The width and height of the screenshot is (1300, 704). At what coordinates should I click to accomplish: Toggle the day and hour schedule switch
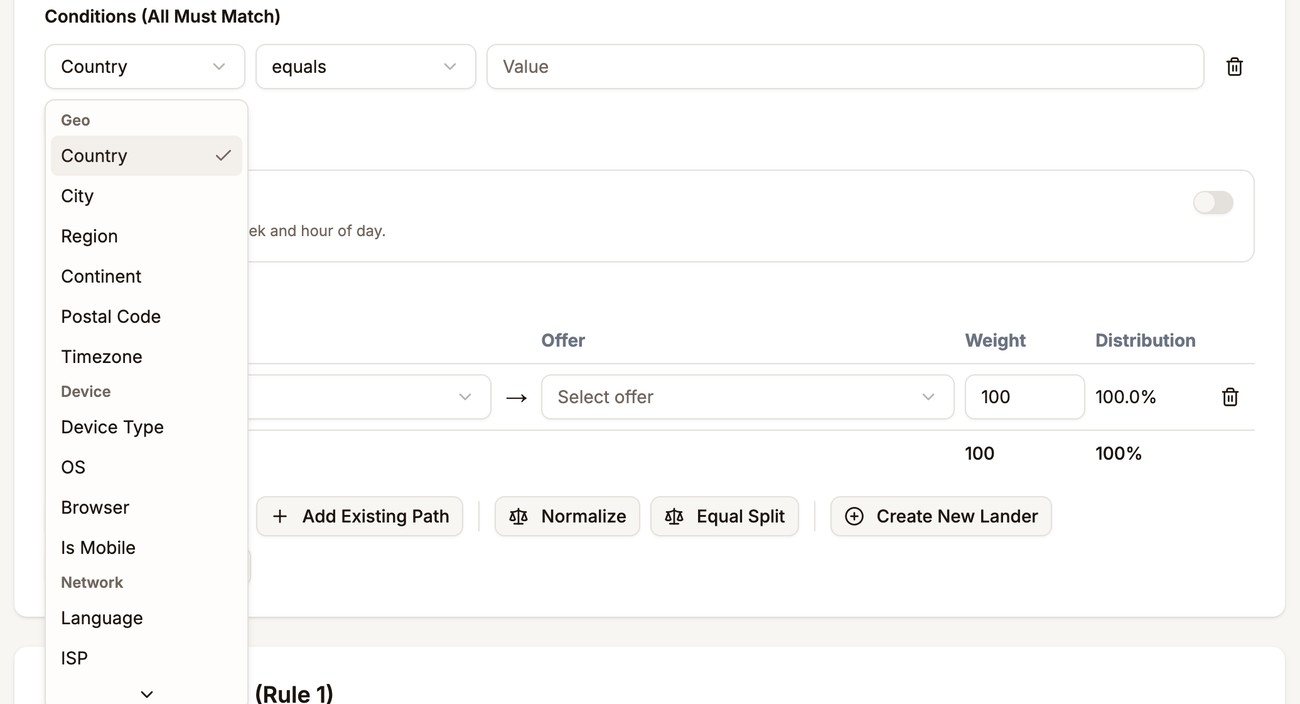click(x=1213, y=202)
